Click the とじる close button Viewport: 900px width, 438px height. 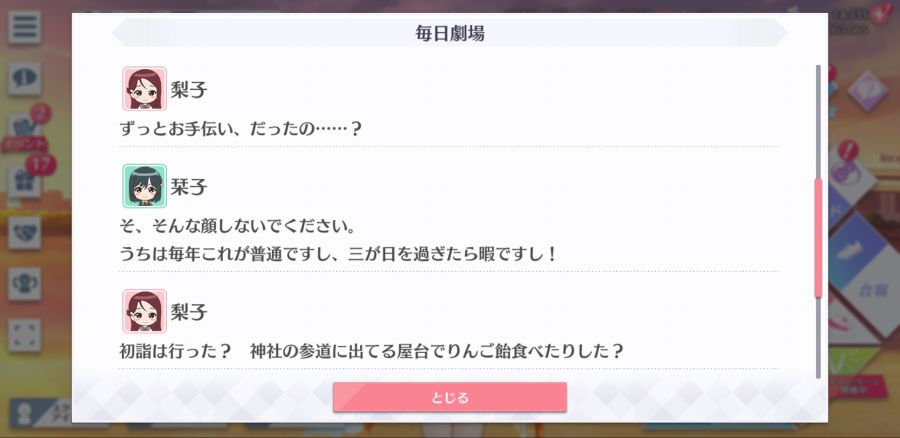450,397
